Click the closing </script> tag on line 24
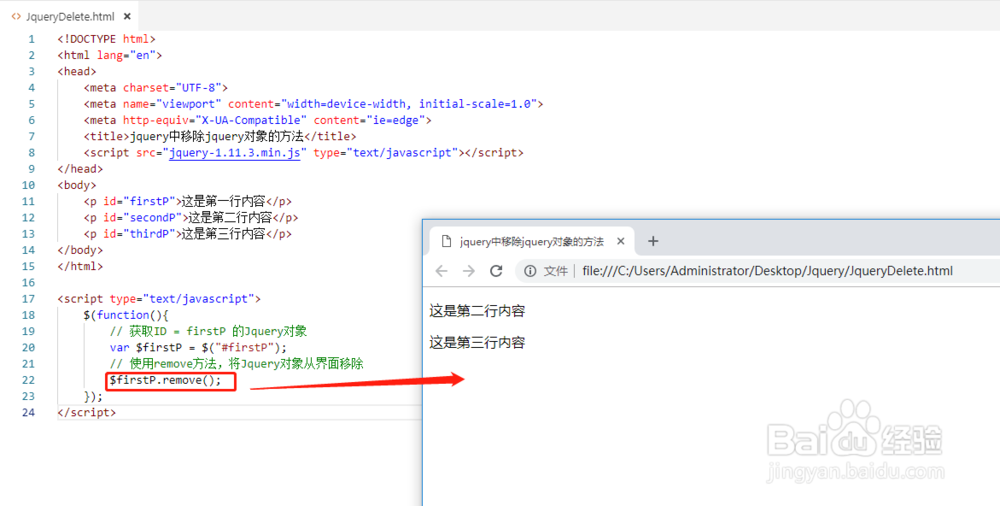 pyautogui.click(x=87, y=413)
